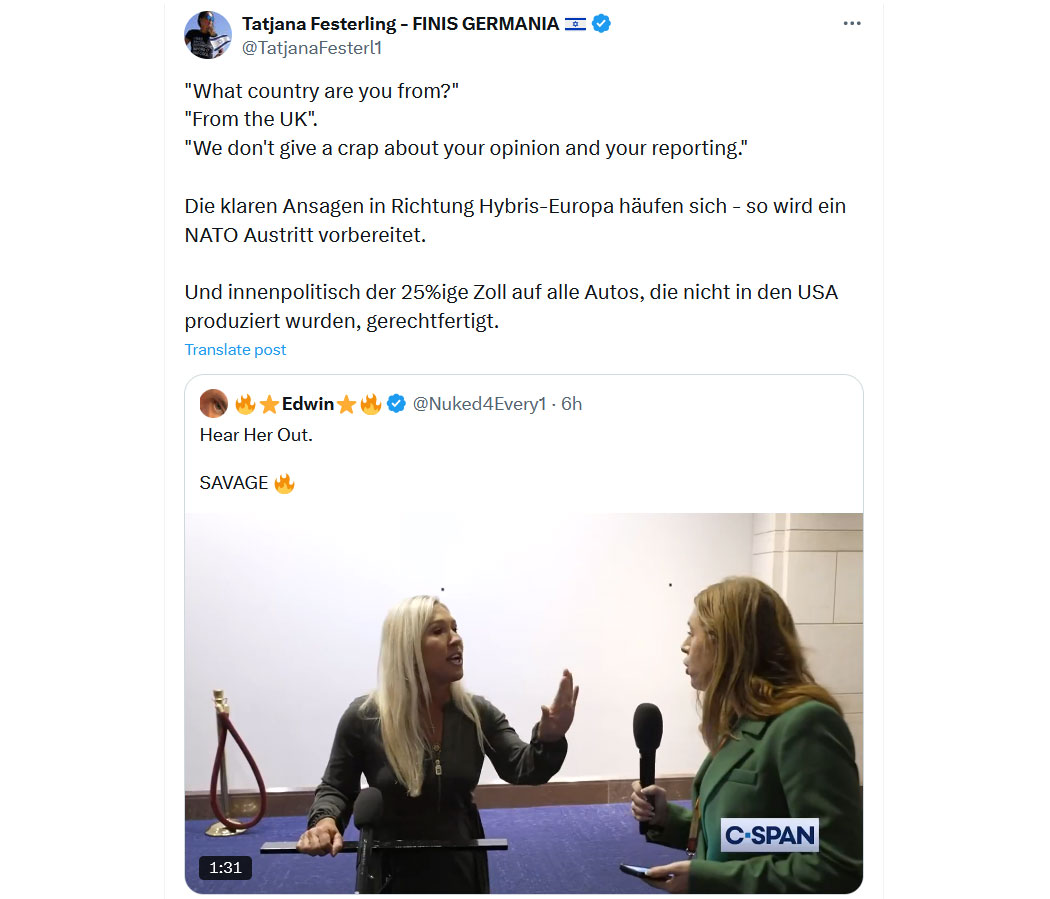Click Tatjana Festerling's profile avatar
1050x899 pixels.
coord(208,35)
